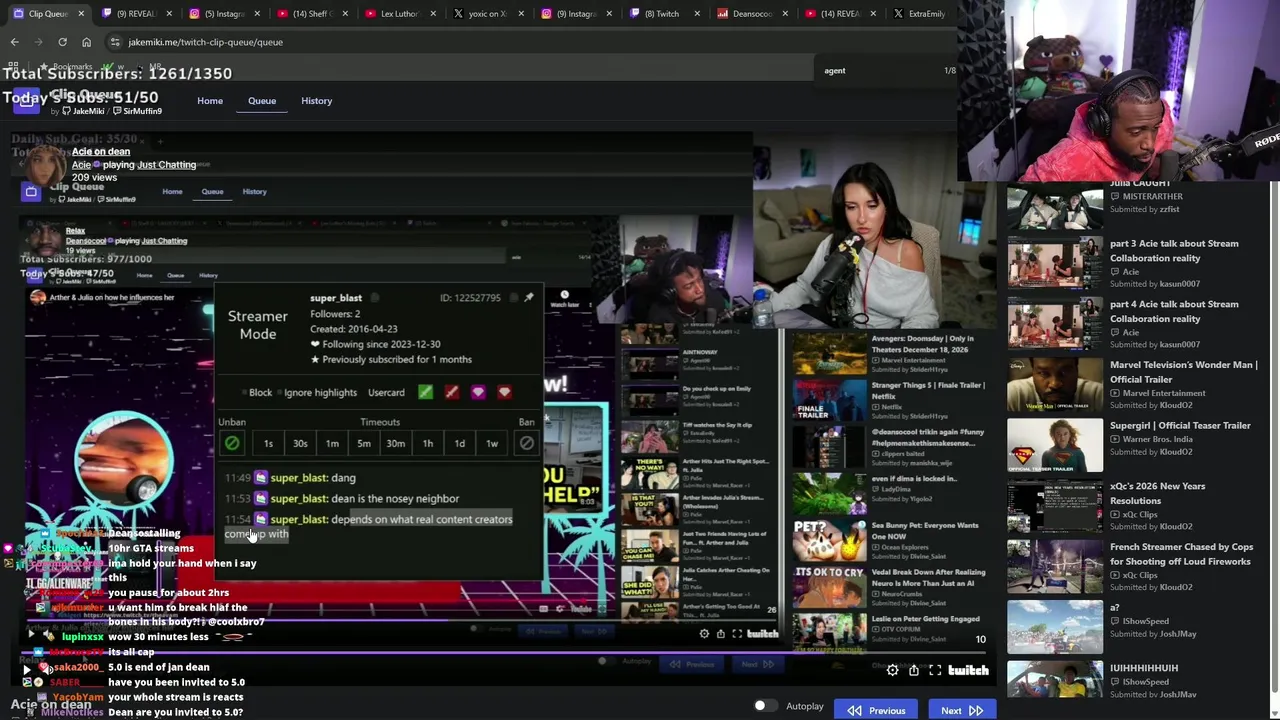Image resolution: width=1280 pixels, height=720 pixels.
Task: Click the Twitch logo in the player
Action: [968, 670]
